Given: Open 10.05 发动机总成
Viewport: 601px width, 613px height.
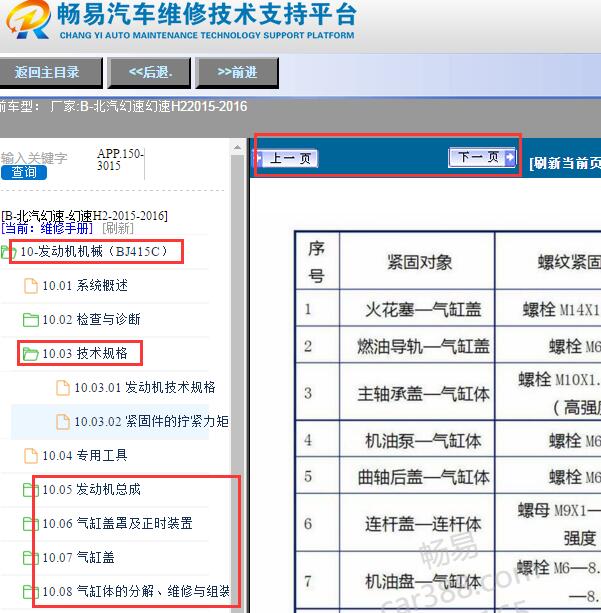Looking at the screenshot, I should tap(91, 489).
